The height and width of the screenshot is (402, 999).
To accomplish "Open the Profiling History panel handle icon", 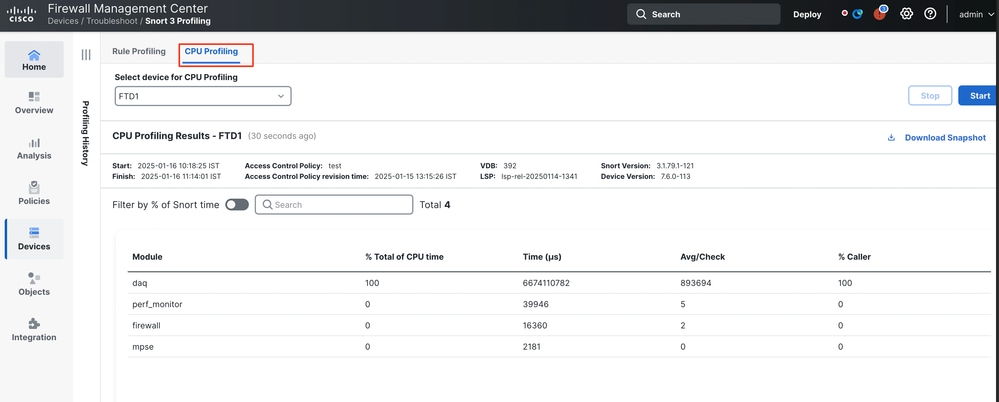I will tap(86, 55).
